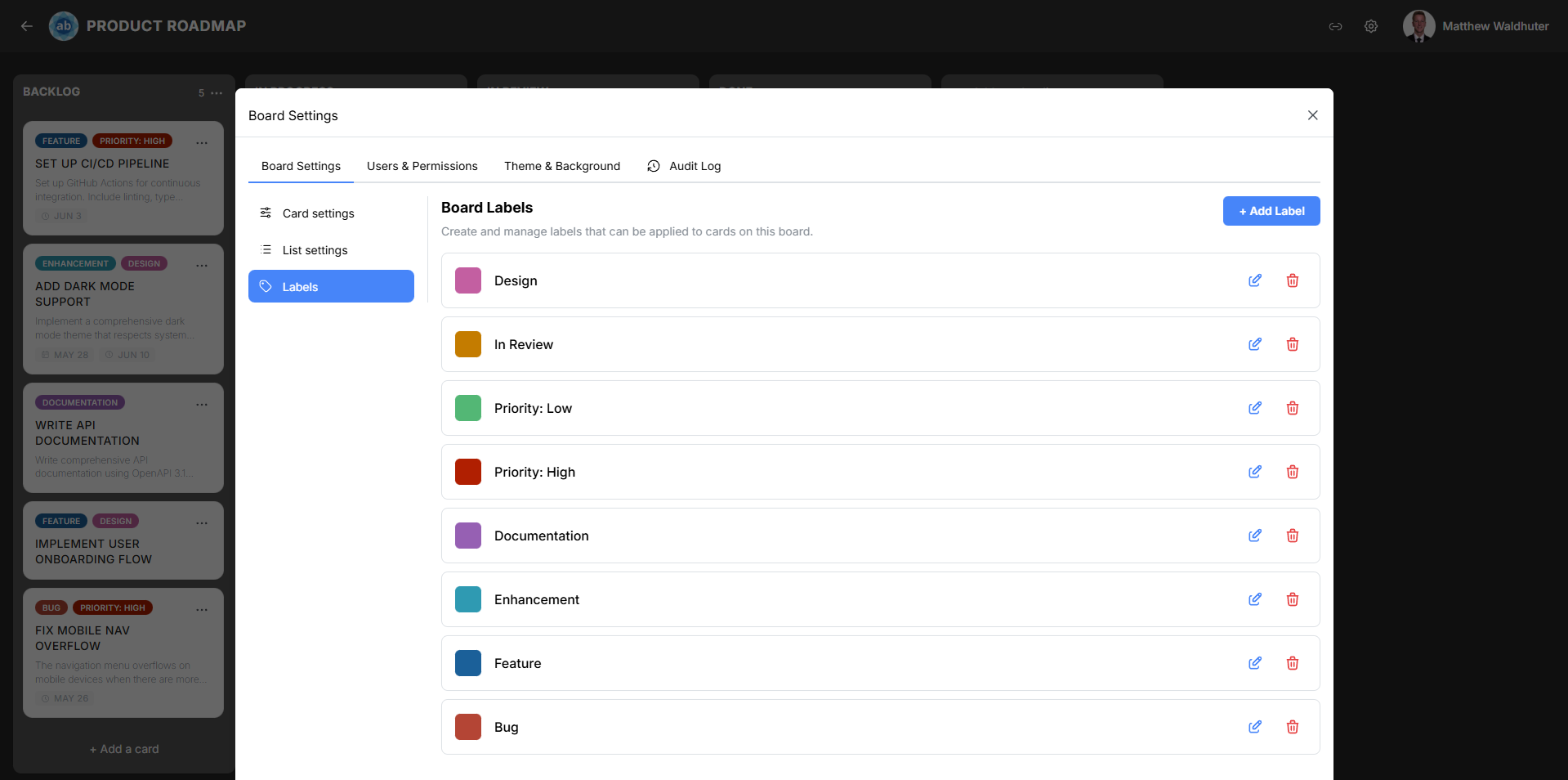Open List settings section

point(331,250)
